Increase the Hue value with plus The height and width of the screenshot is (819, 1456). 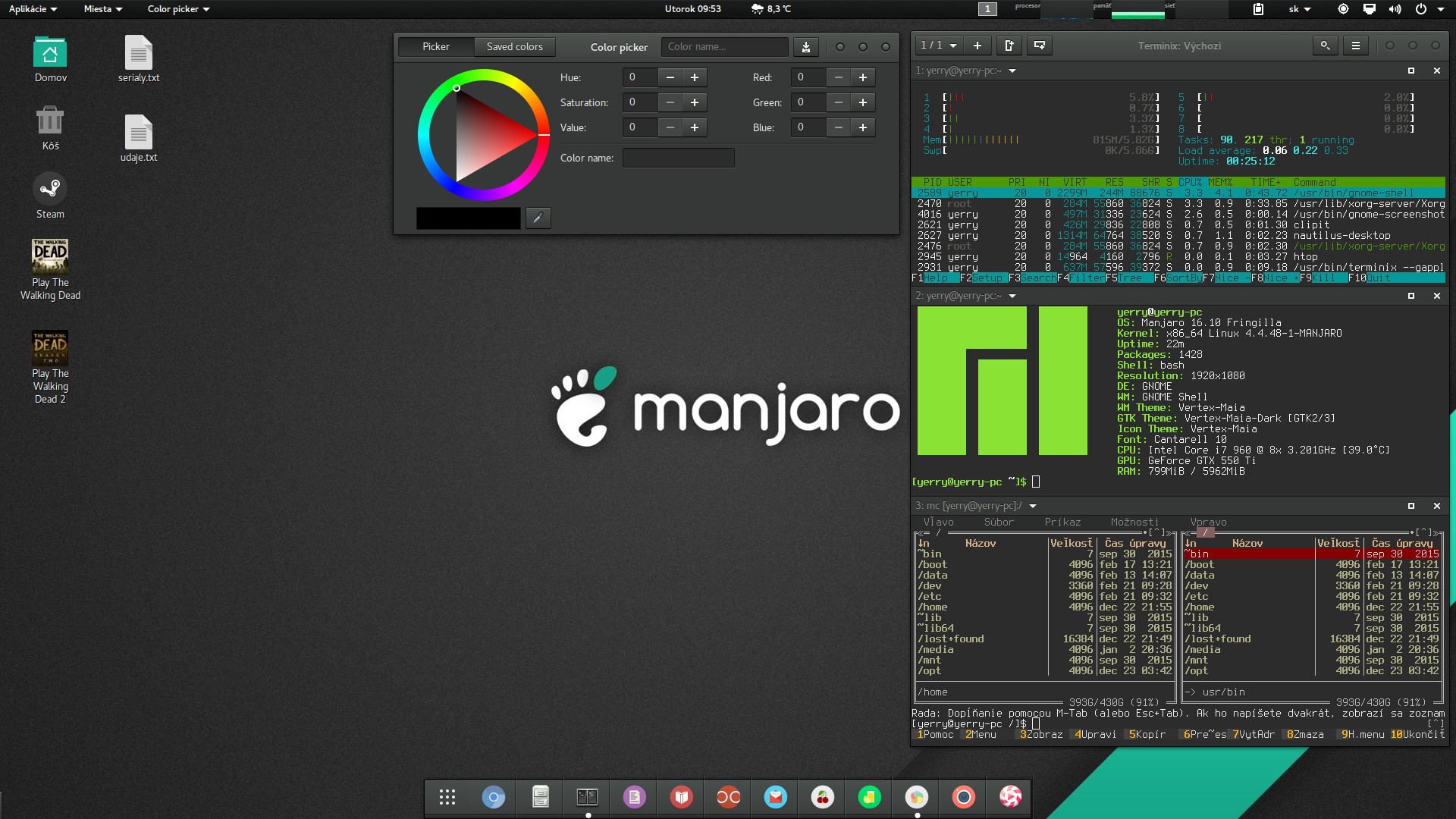pyautogui.click(x=695, y=77)
